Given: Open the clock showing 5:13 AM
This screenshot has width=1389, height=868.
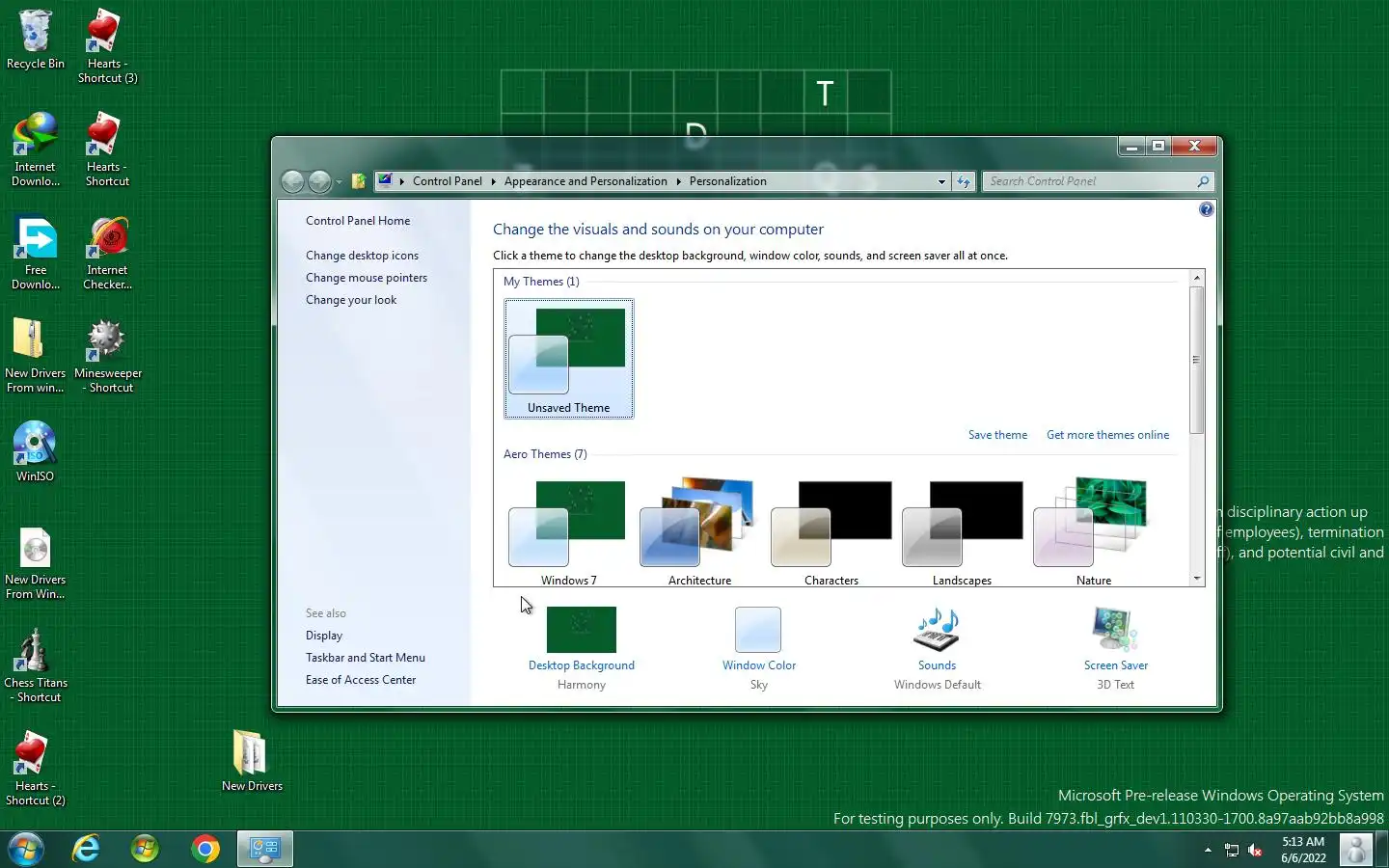Looking at the screenshot, I should click(x=1303, y=850).
